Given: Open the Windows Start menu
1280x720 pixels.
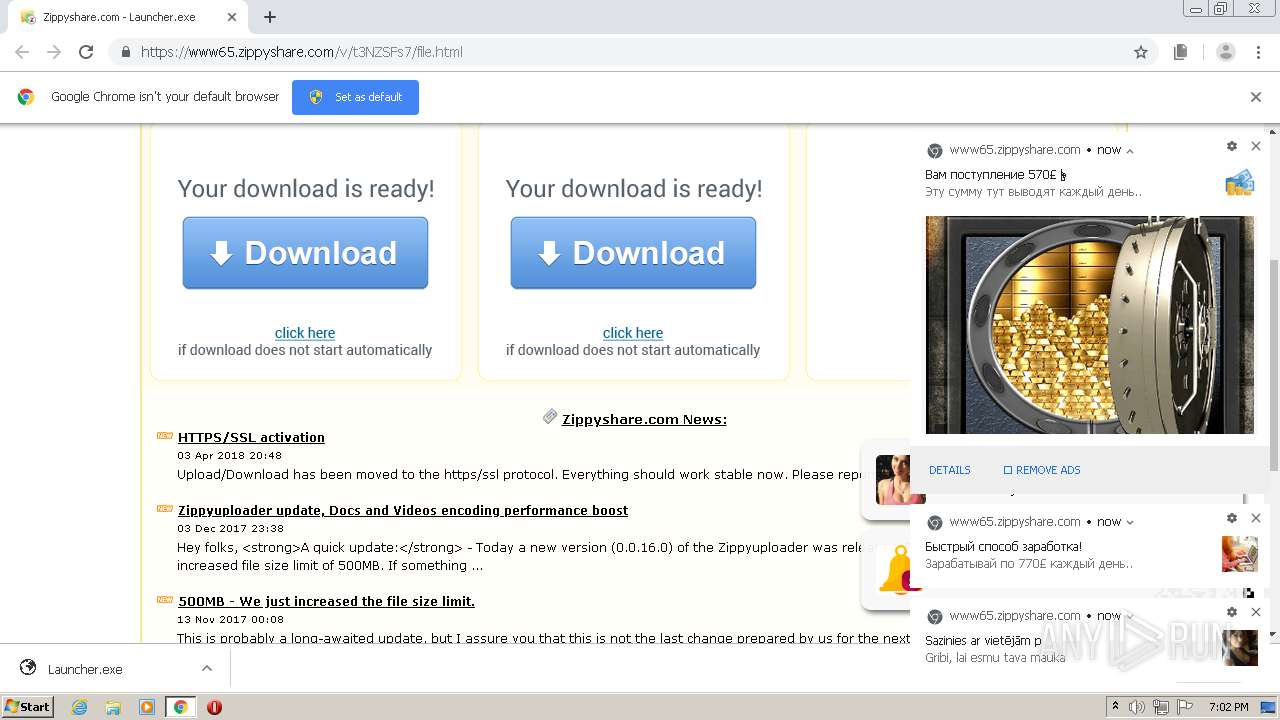Looking at the screenshot, I should [x=28, y=707].
